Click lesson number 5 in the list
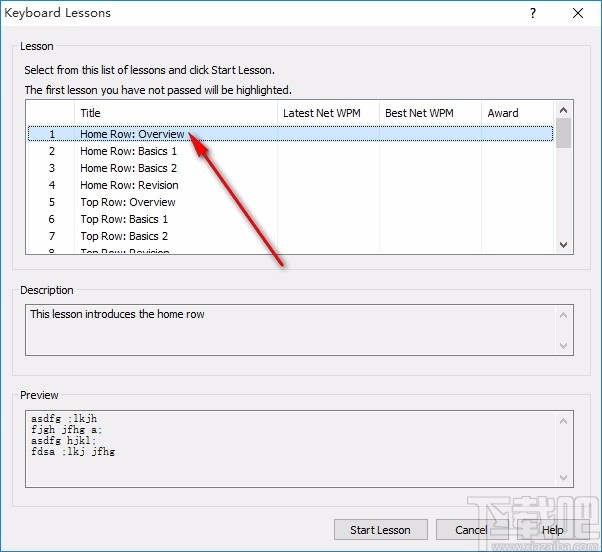 (x=52, y=202)
